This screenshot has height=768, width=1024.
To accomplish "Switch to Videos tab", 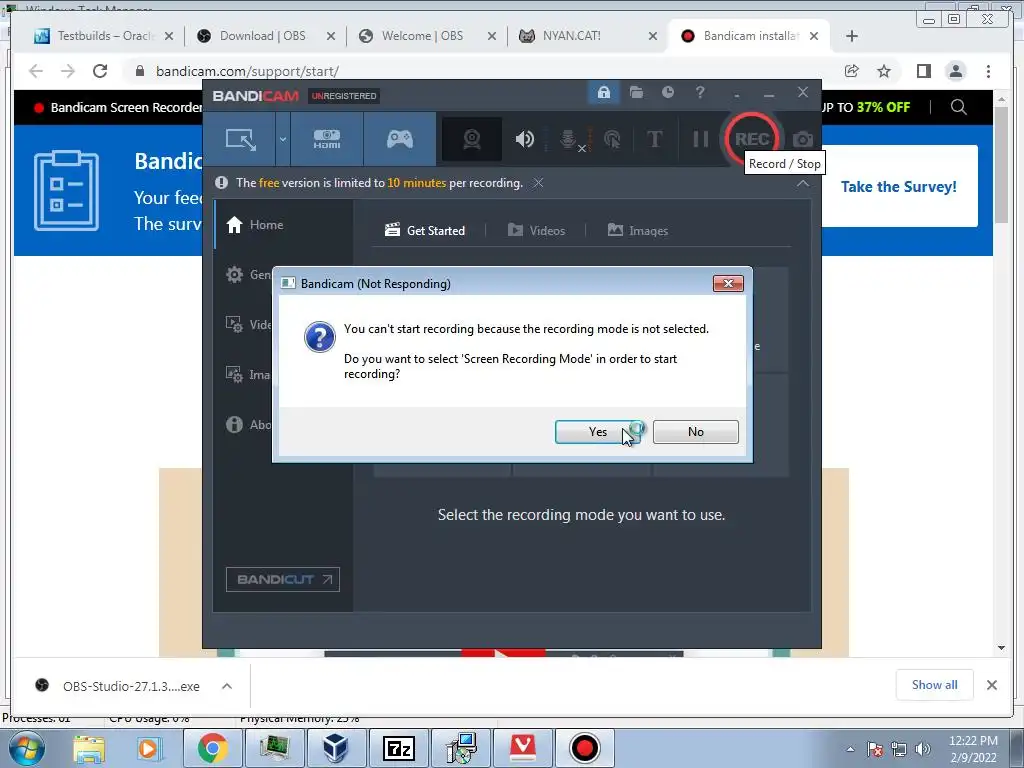I will 536,231.
